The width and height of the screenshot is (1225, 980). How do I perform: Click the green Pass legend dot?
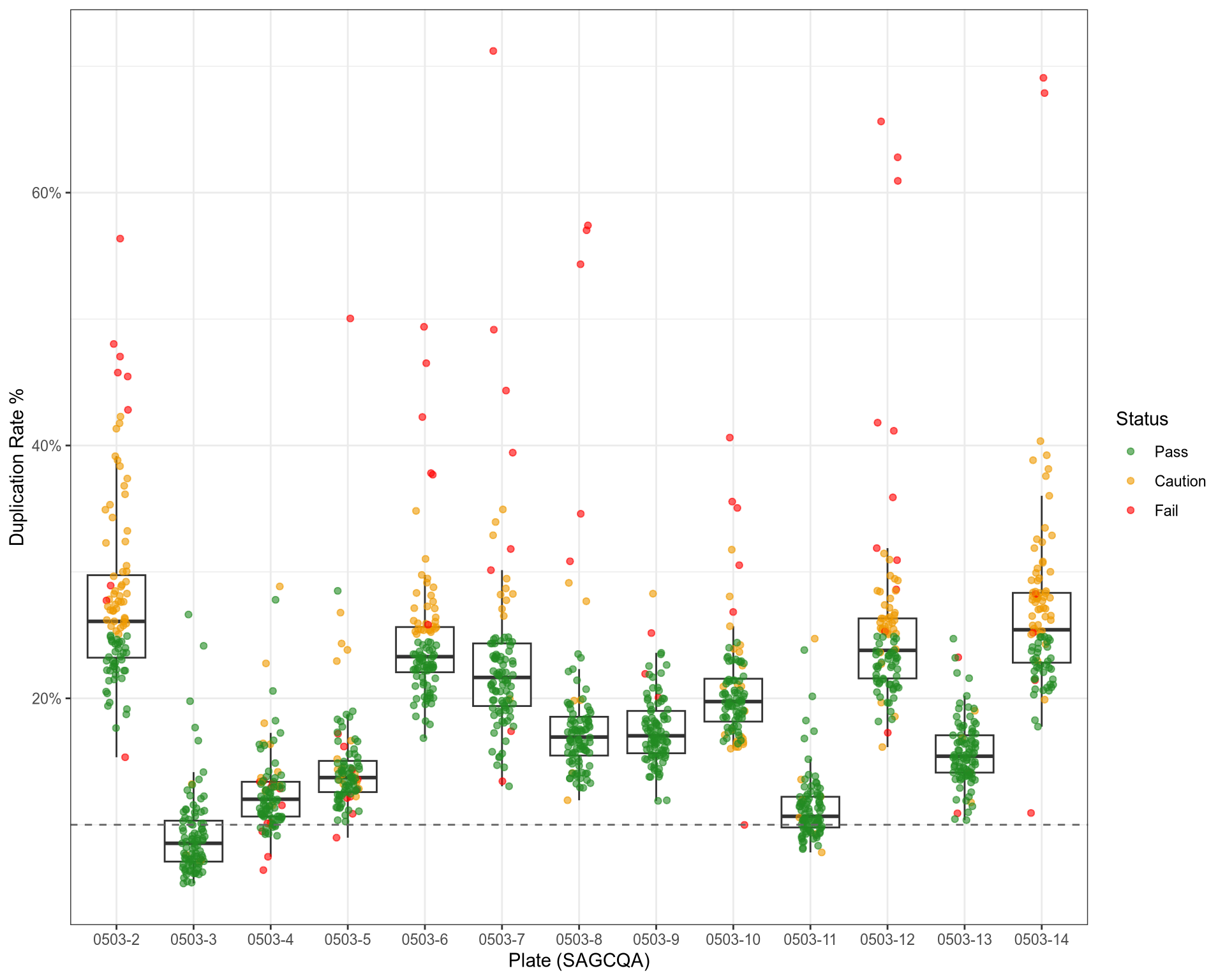click(1131, 452)
